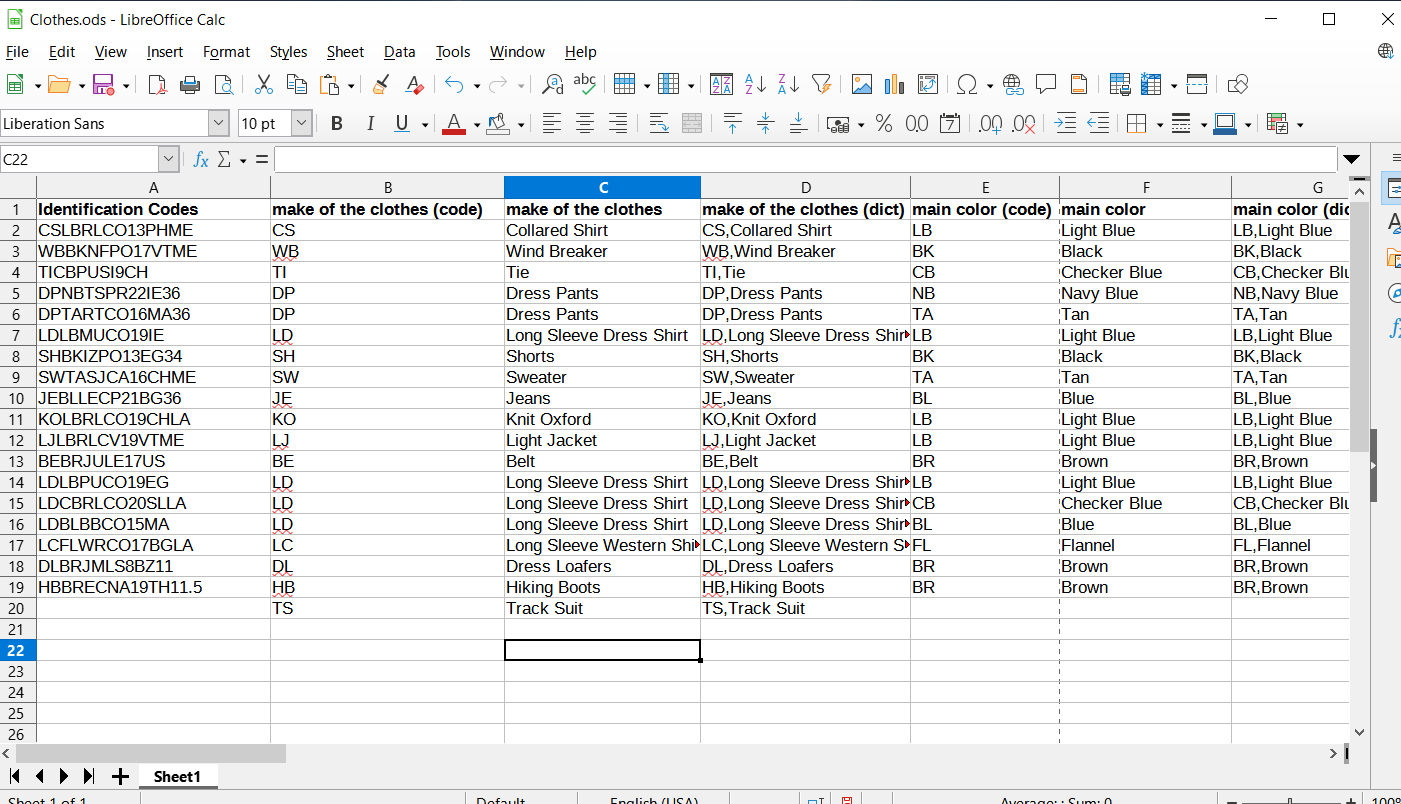Select the cell containing 'Hiking Boots' in column C
Image resolution: width=1401 pixels, height=804 pixels.
coord(603,588)
